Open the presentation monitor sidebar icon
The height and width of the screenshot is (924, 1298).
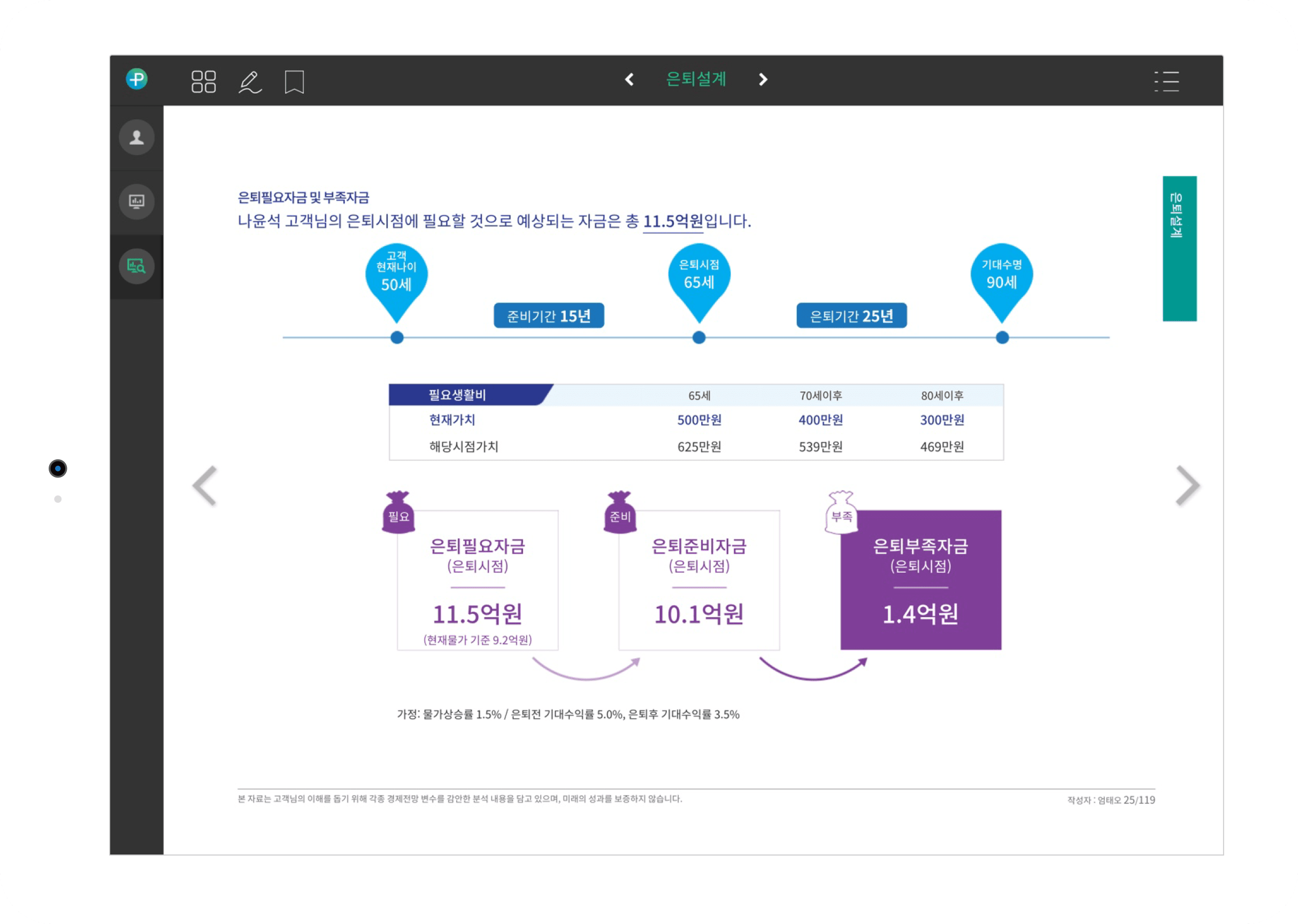[x=136, y=202]
